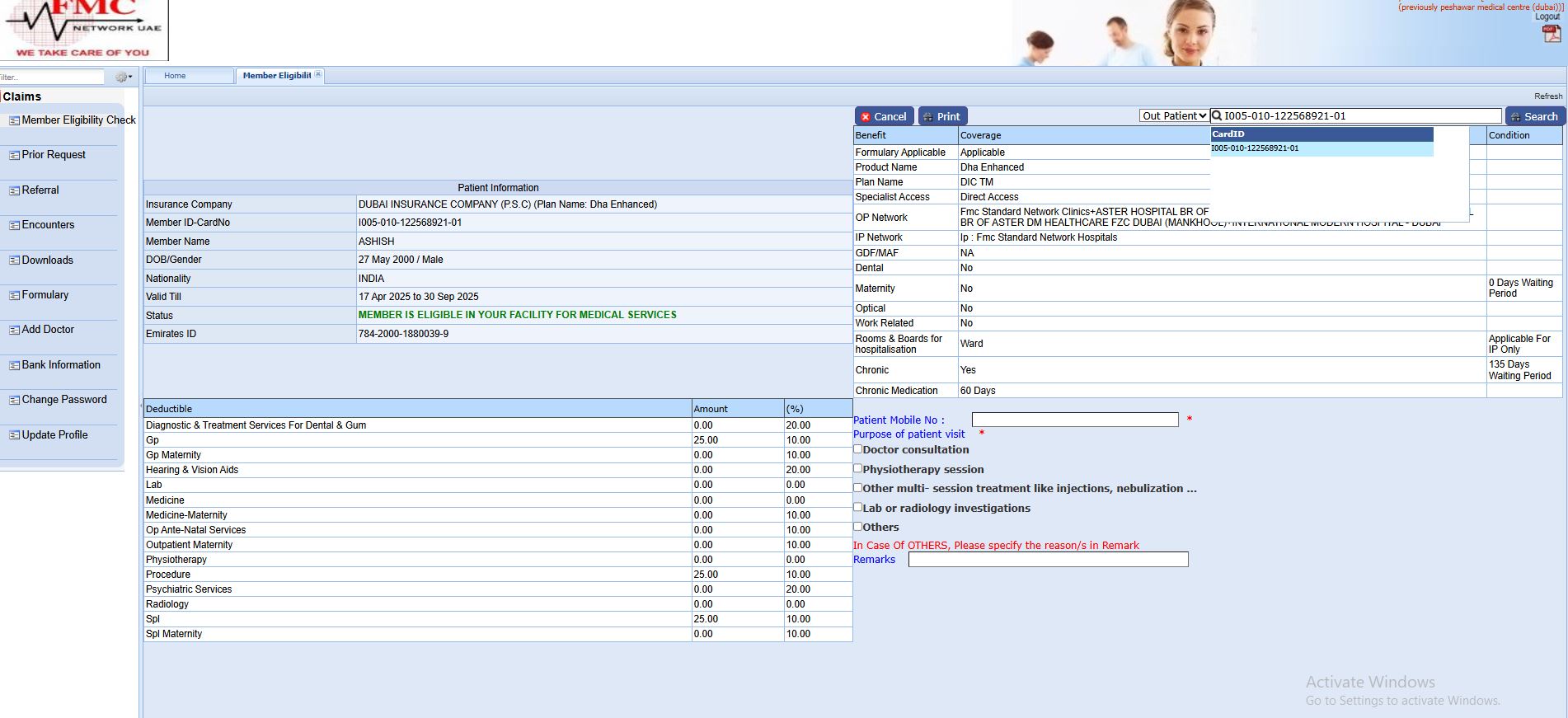Select card ID suggestion I005-010-122568921-01
The height and width of the screenshot is (718, 1568).
click(1255, 148)
